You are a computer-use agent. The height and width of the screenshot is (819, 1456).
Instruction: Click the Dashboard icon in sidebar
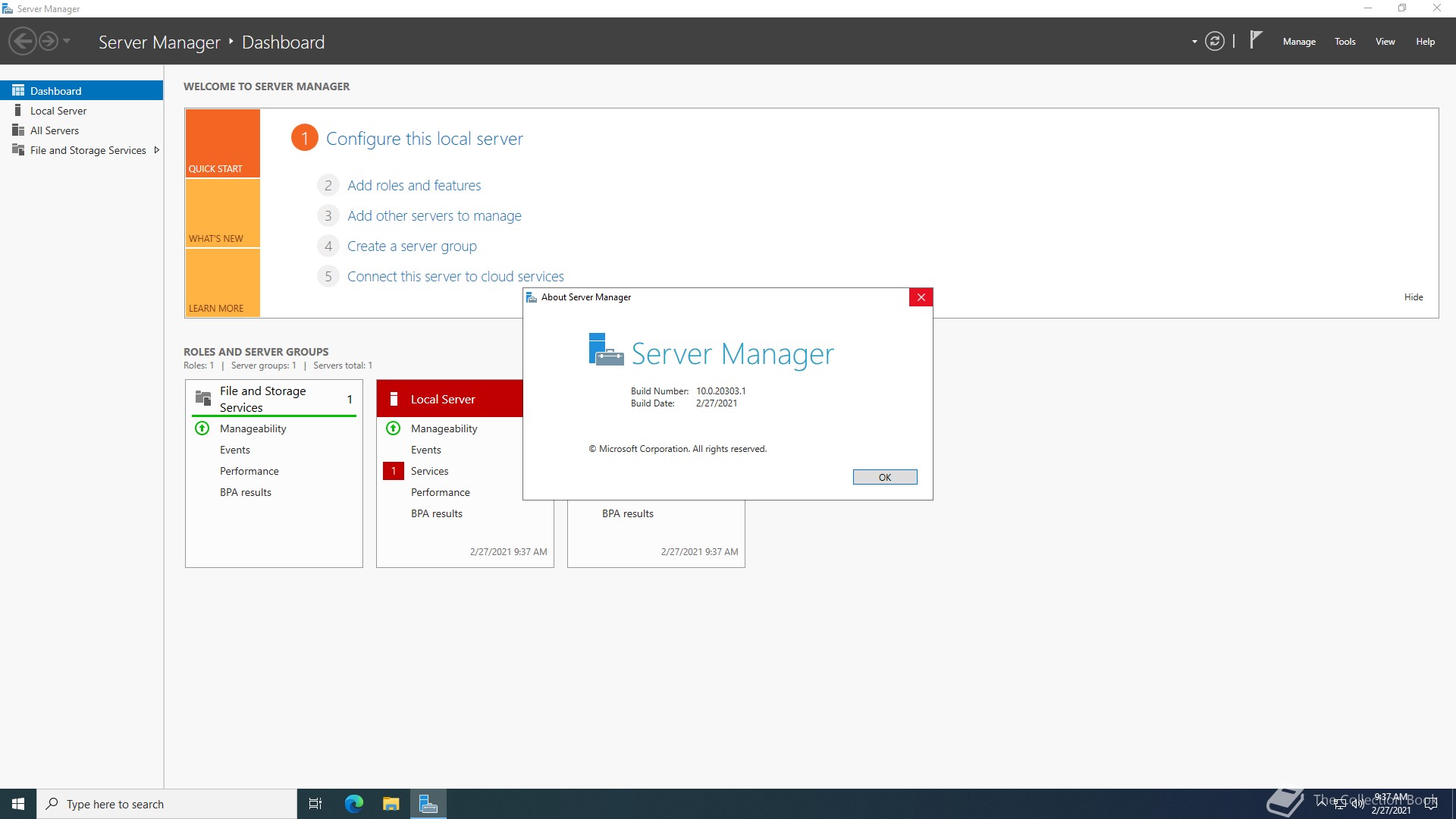tap(18, 90)
